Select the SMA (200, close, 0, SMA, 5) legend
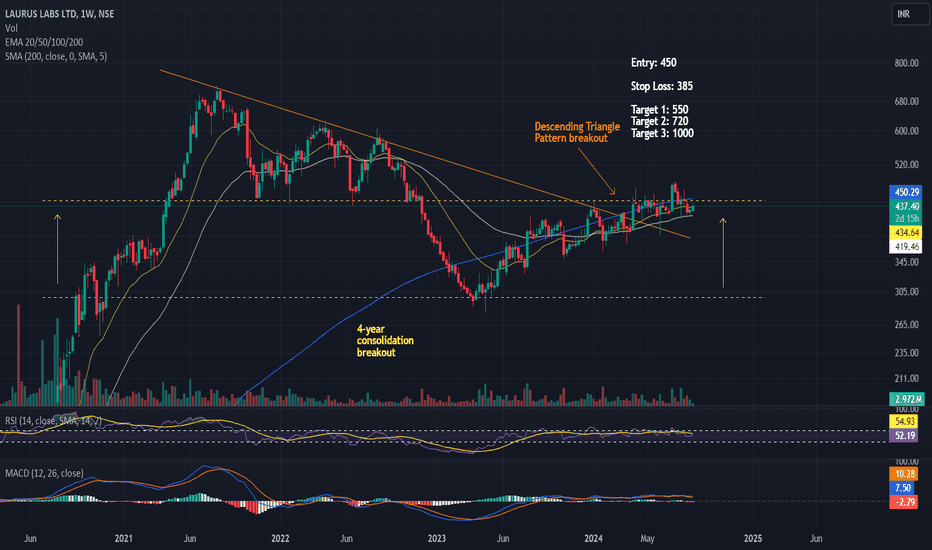The width and height of the screenshot is (932, 550). (56, 56)
